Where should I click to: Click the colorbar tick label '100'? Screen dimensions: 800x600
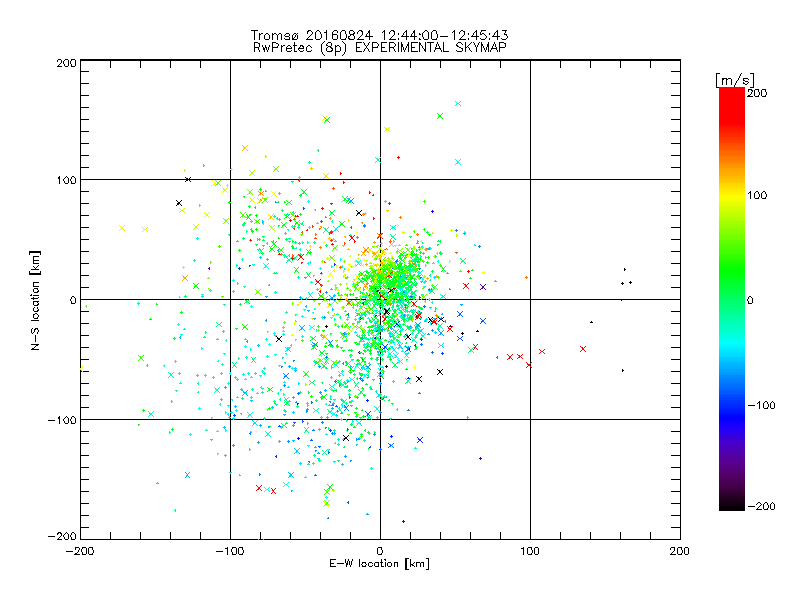coord(757,195)
